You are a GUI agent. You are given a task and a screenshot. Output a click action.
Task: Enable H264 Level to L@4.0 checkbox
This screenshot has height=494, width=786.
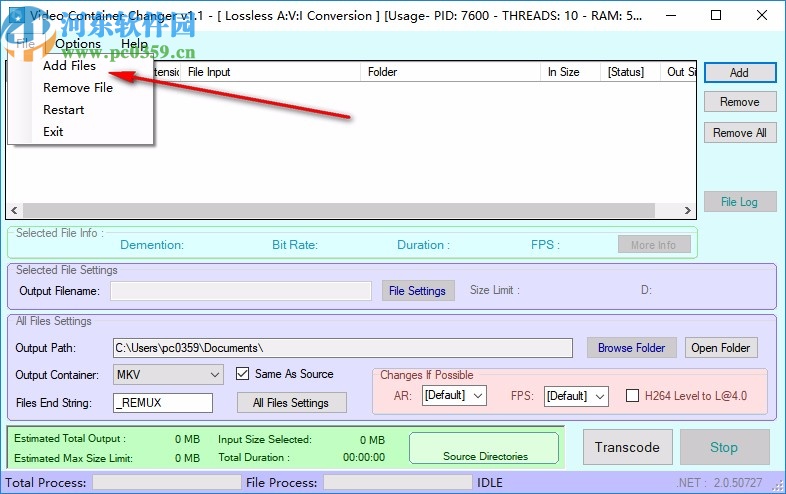click(632, 396)
